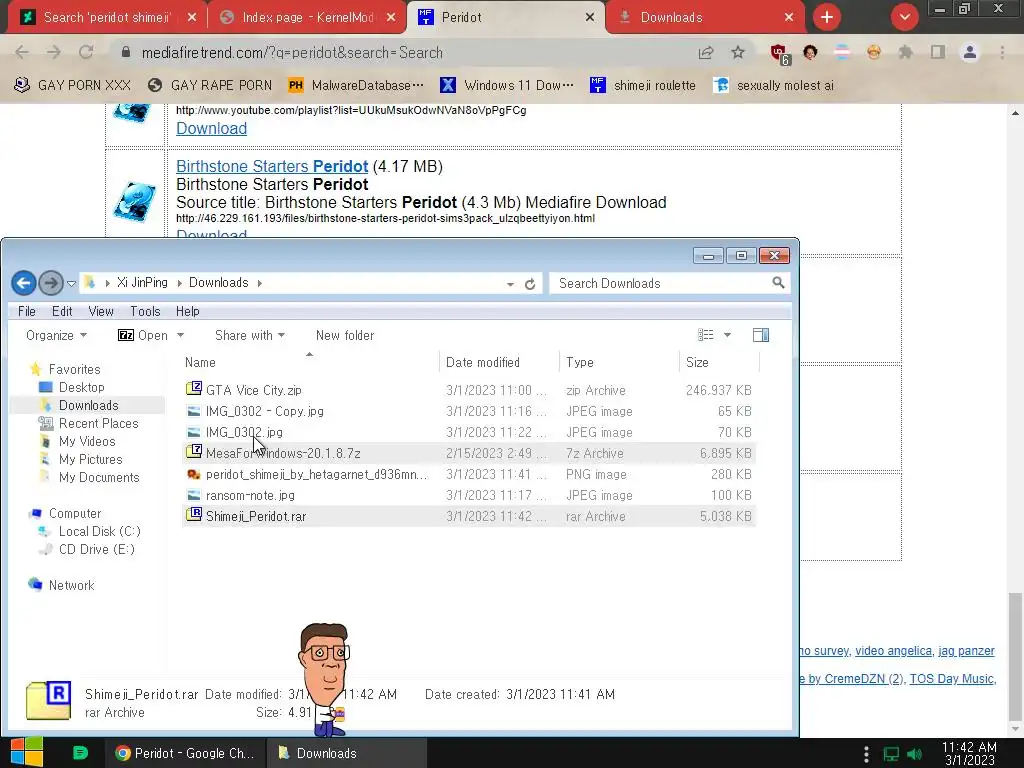The height and width of the screenshot is (768, 1024).
Task: Open view options dropdown arrow
Action: click(727, 335)
